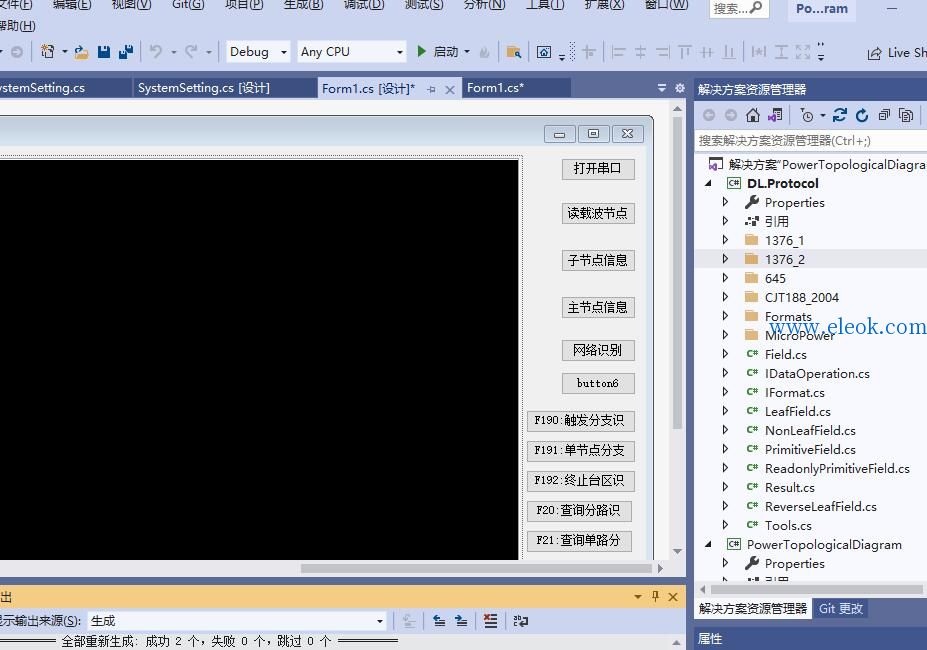
Task: Click the Collapse All icon in Solution Explorer
Action: (x=884, y=115)
